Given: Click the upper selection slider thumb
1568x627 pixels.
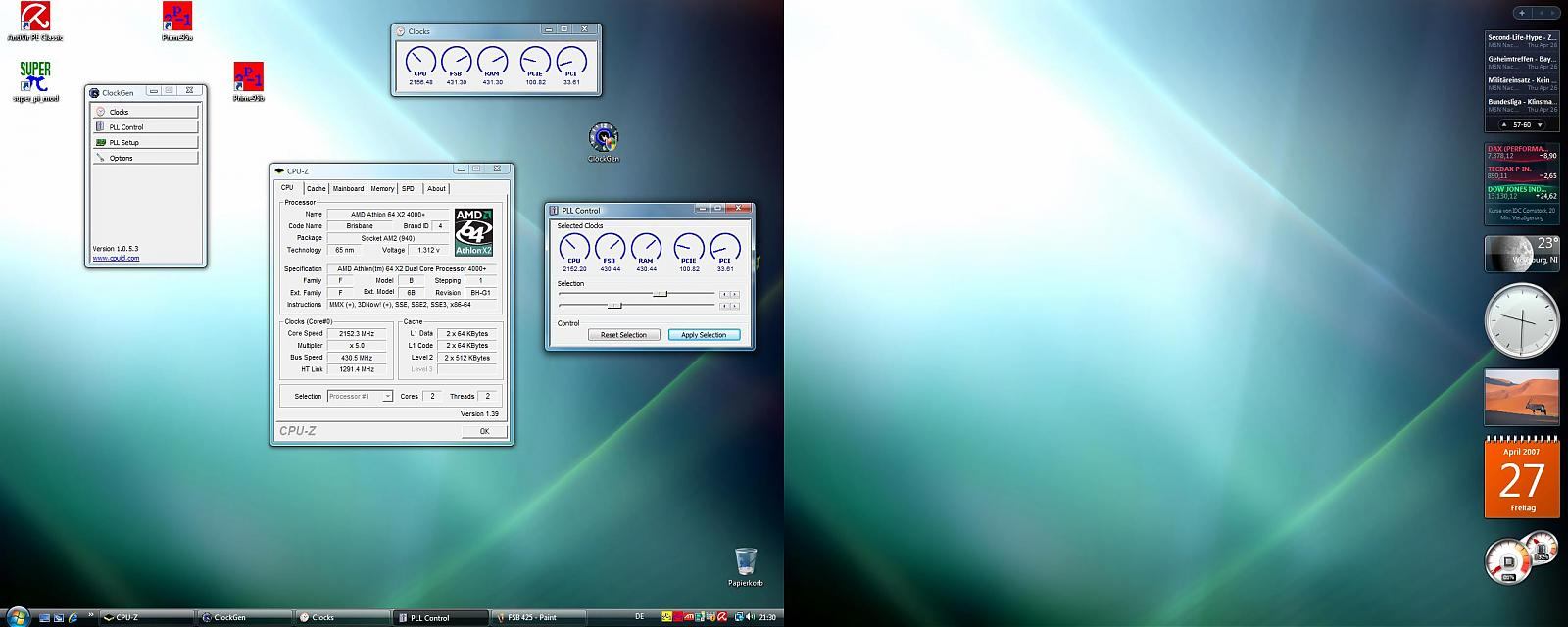Looking at the screenshot, I should [660, 294].
